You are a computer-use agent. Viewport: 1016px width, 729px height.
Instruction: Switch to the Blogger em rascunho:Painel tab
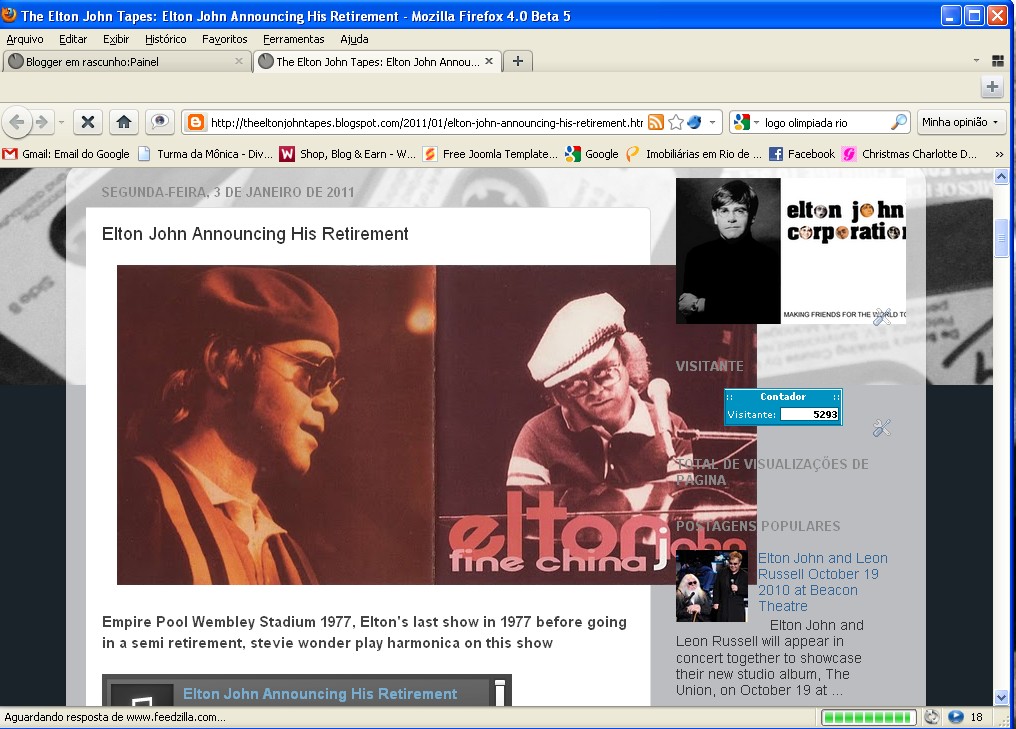(127, 62)
